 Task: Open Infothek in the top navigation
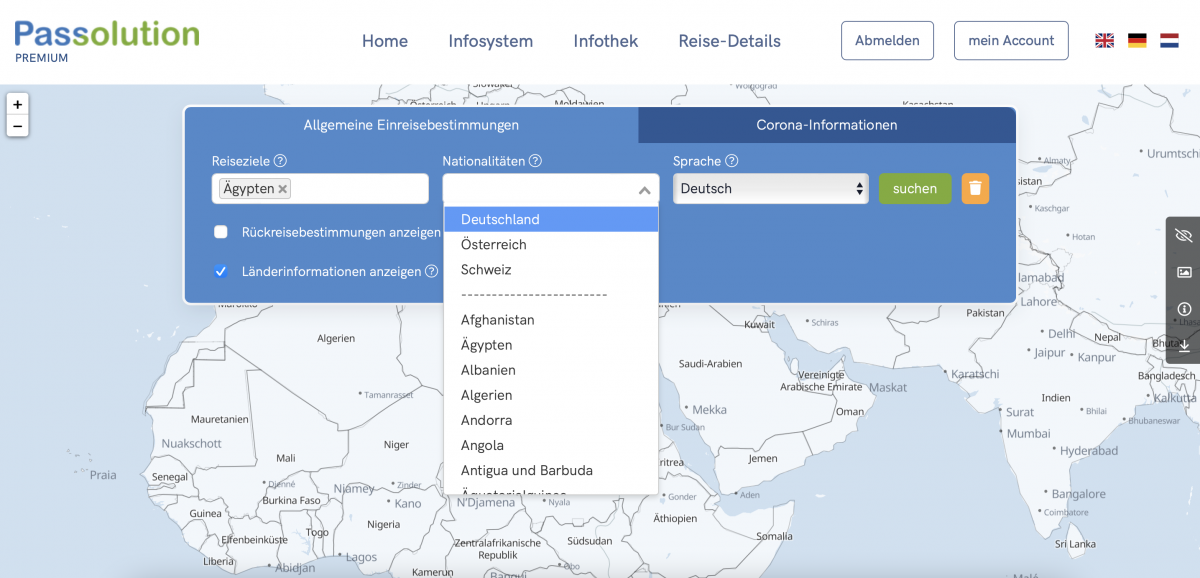(605, 41)
